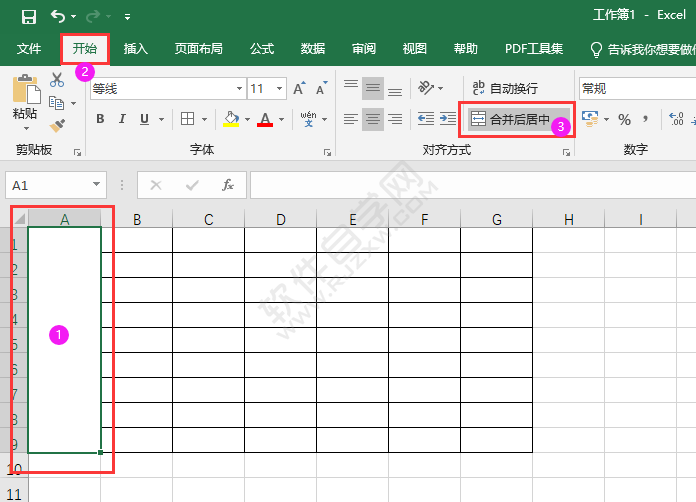Toggle Underline formatting
Viewport: 696px width, 502px height.
[144, 119]
